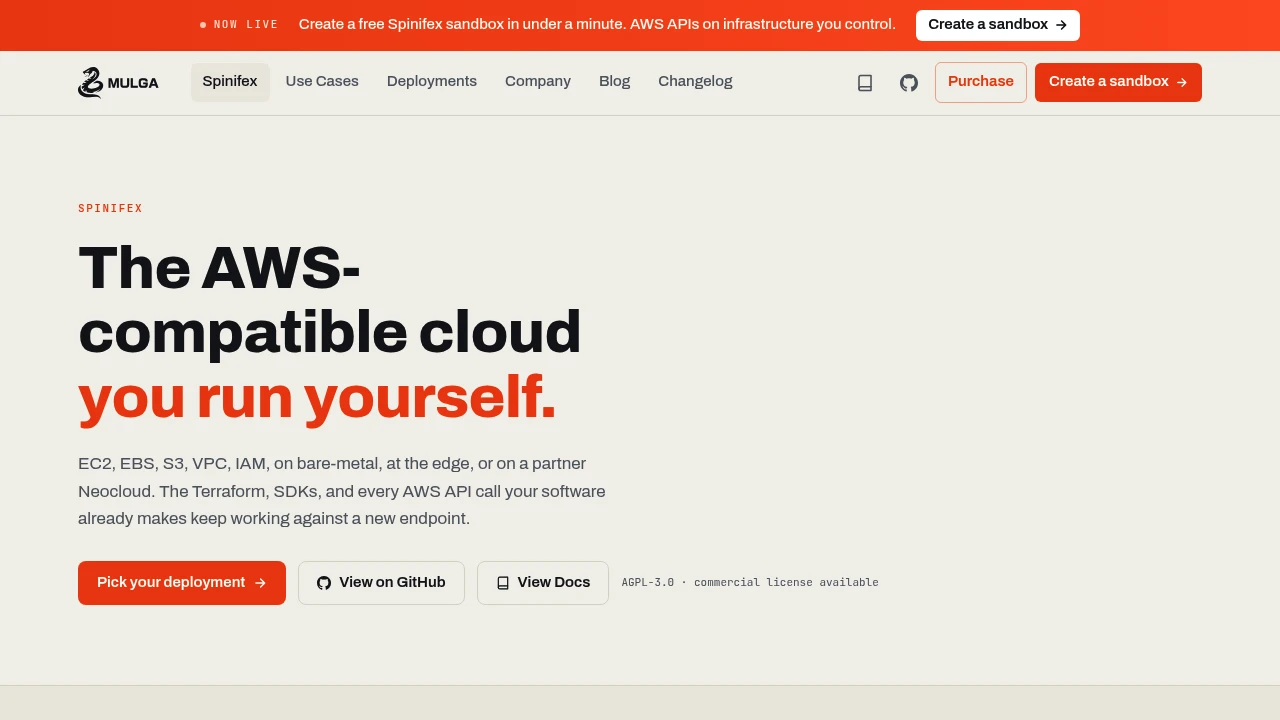
Task: Click book icon in View Docs button
Action: click(503, 583)
